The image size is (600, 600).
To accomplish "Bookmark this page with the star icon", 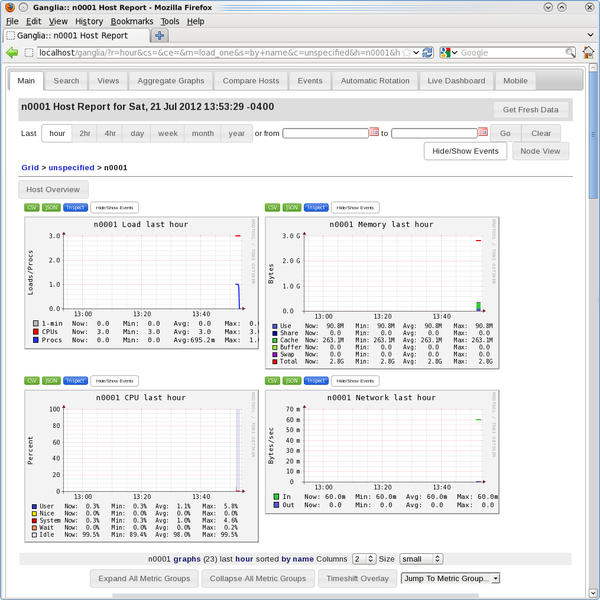I will tap(407, 52).
